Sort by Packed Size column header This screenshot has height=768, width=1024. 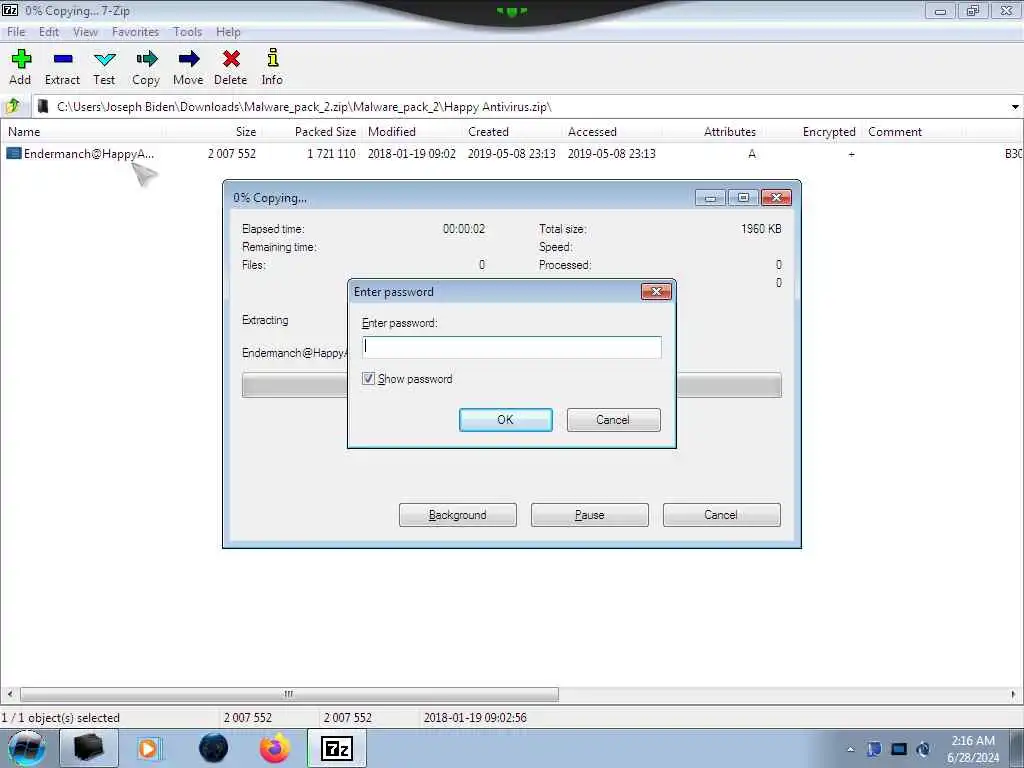click(x=325, y=132)
